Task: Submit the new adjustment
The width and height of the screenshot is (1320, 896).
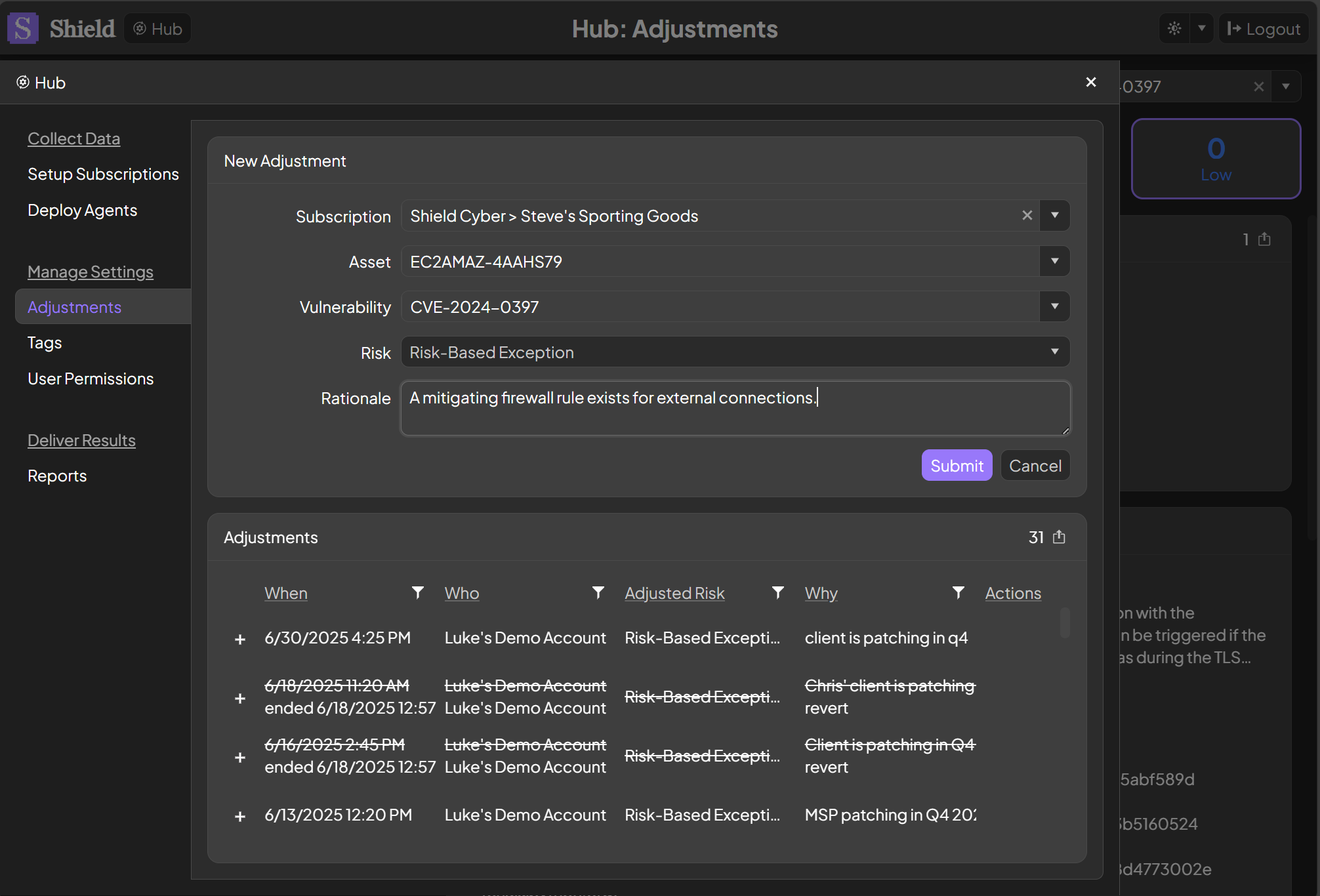Action: (957, 465)
